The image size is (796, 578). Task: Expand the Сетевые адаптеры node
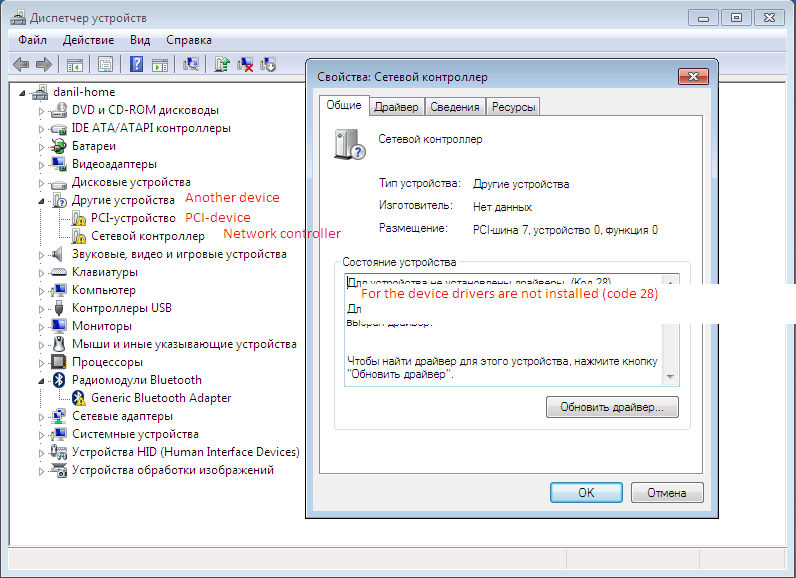pyautogui.click(x=41, y=417)
